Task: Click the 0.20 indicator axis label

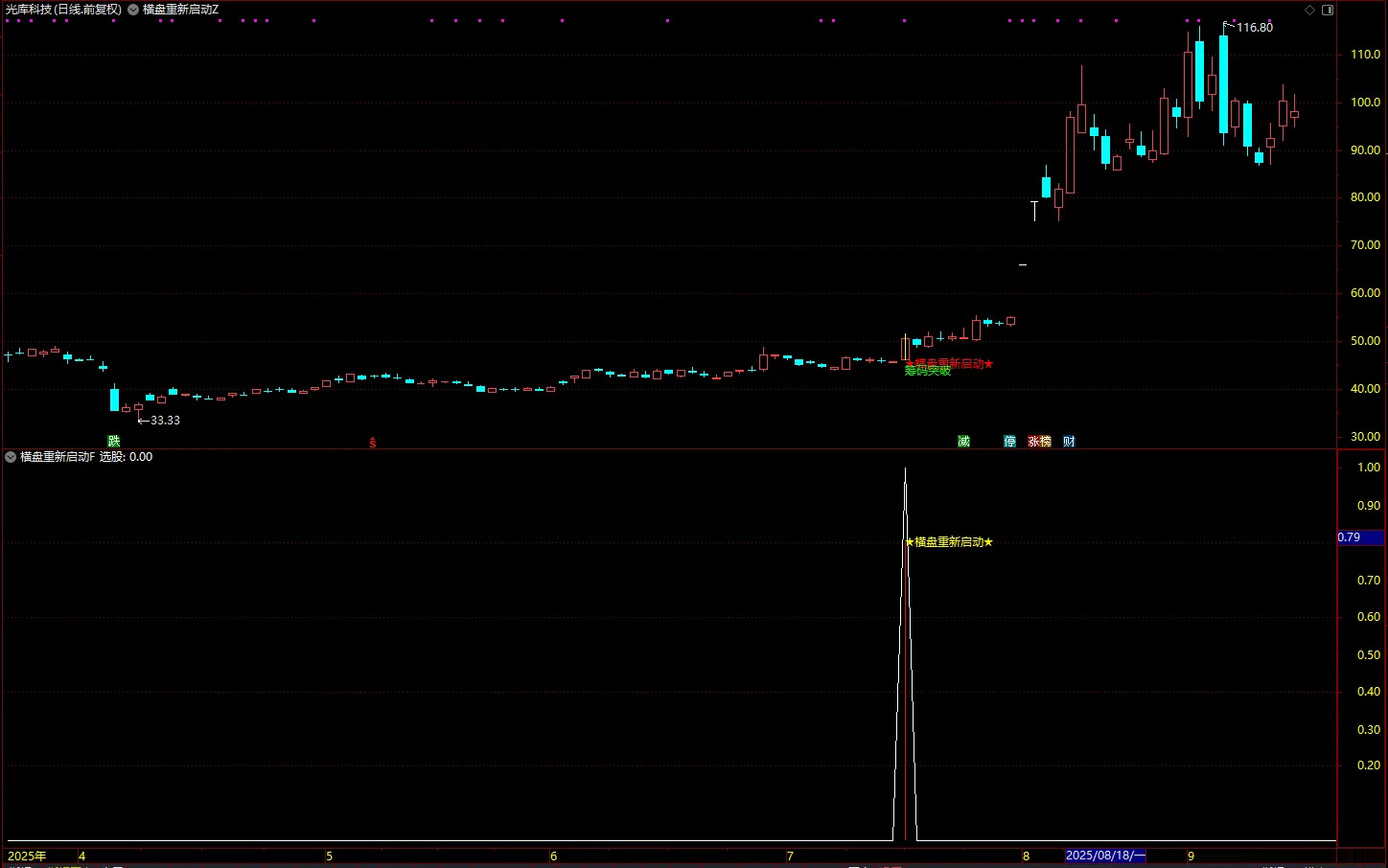Action: pyautogui.click(x=1369, y=765)
